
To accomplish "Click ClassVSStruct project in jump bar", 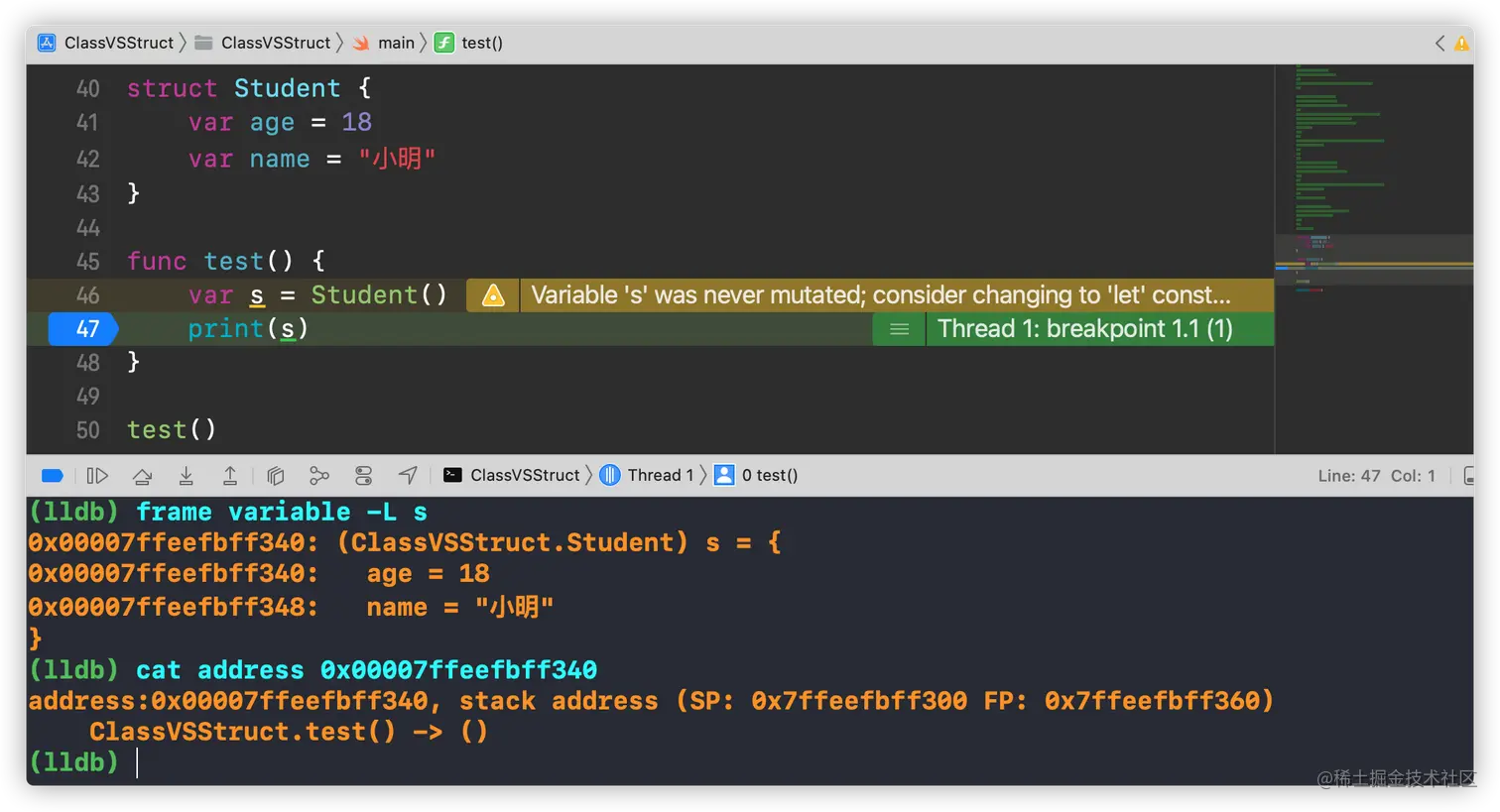I will tap(106, 43).
